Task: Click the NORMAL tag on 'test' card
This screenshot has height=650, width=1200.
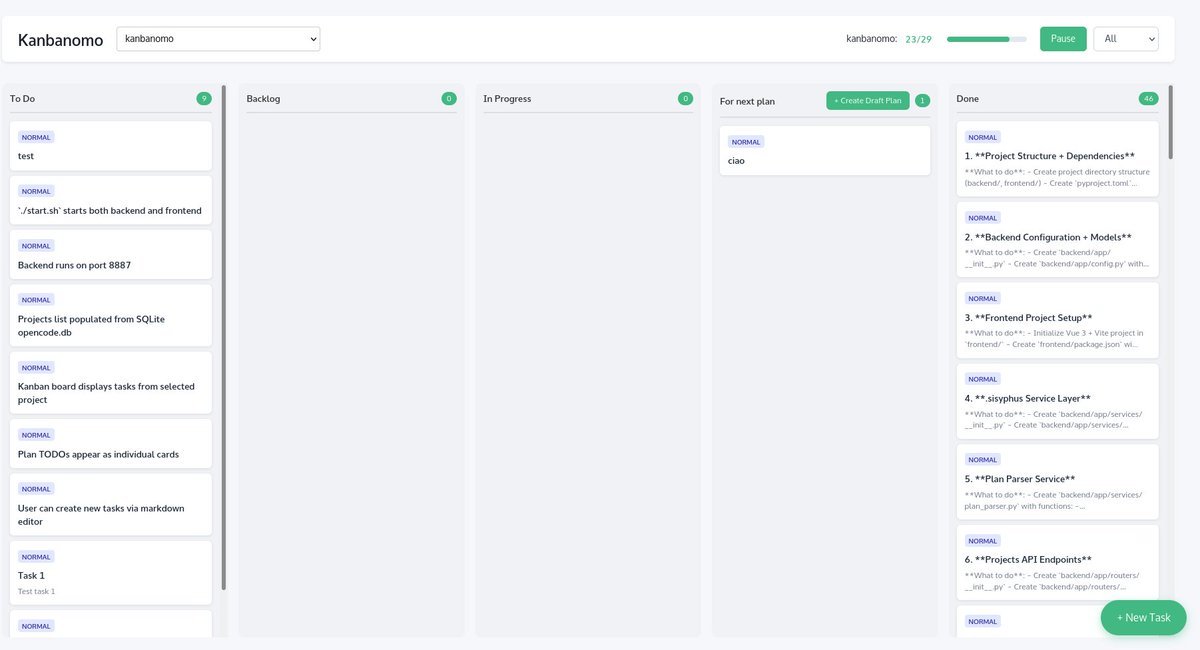Action: (36, 137)
